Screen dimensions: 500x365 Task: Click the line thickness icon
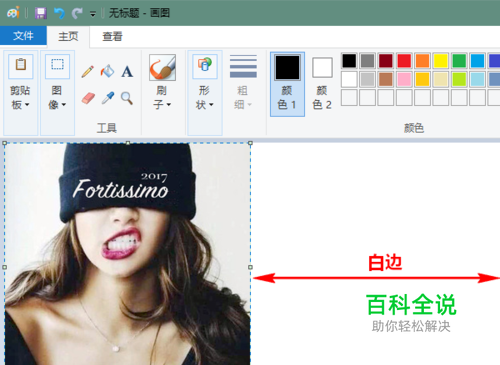pos(243,66)
